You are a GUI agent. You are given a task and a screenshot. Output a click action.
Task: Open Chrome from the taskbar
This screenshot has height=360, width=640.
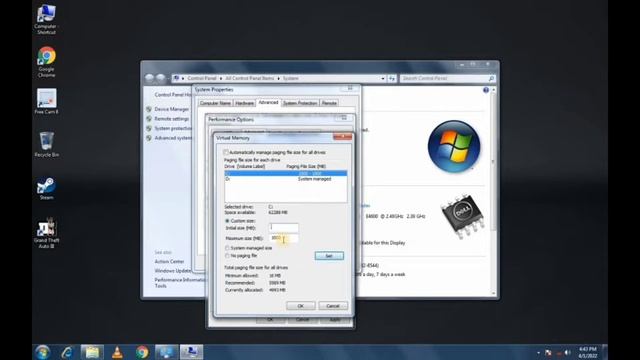(142, 352)
